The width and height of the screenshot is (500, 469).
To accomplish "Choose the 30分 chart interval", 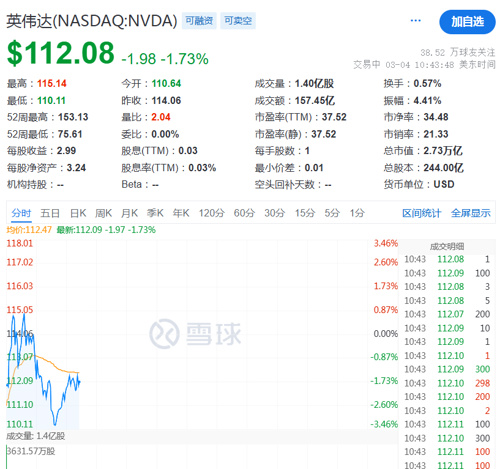I will click(275, 213).
